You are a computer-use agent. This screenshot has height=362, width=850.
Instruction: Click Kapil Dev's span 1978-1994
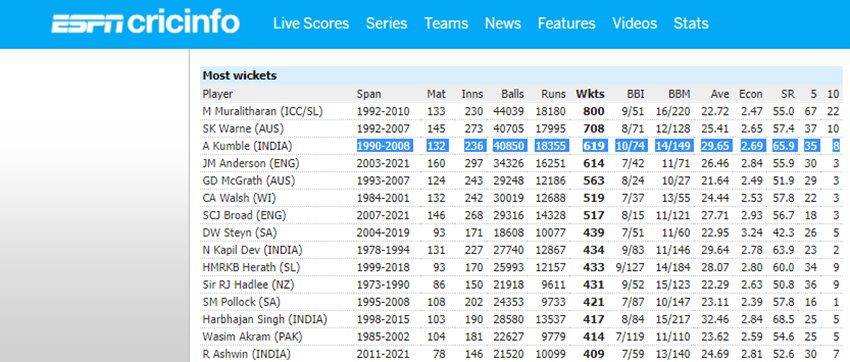point(383,250)
